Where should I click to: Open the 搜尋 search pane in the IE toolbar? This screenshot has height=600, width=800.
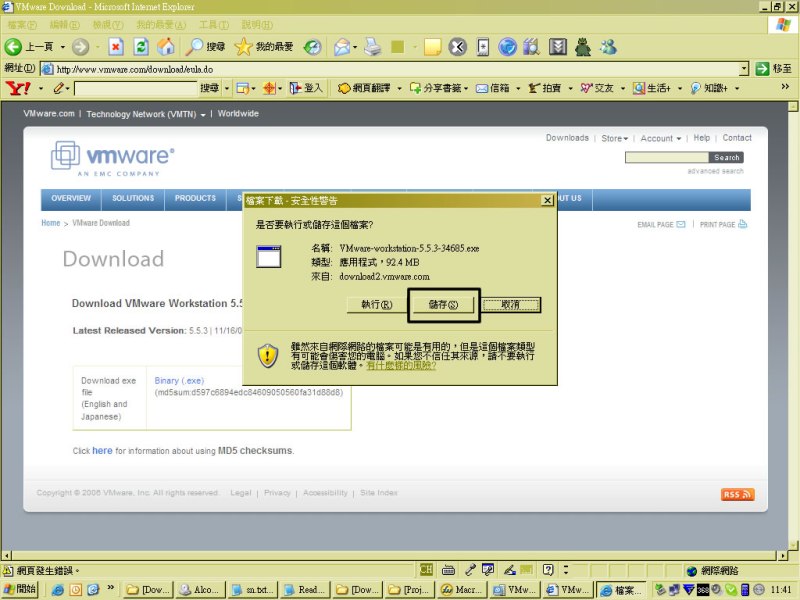pos(205,47)
